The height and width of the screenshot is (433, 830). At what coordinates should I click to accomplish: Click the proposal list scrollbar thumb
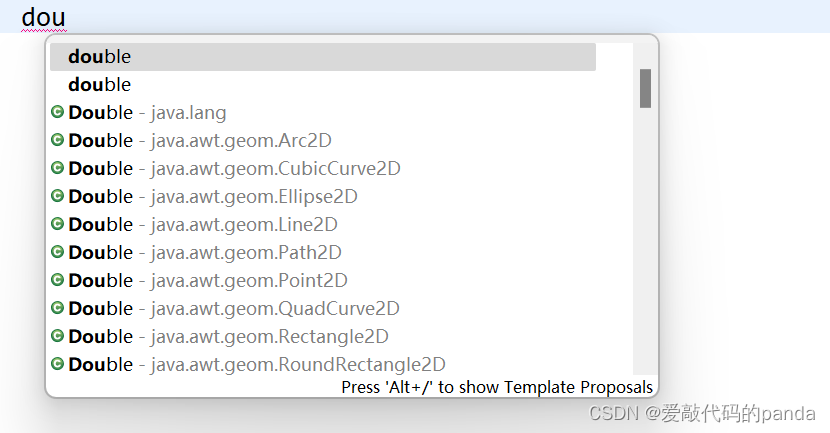pyautogui.click(x=645, y=88)
